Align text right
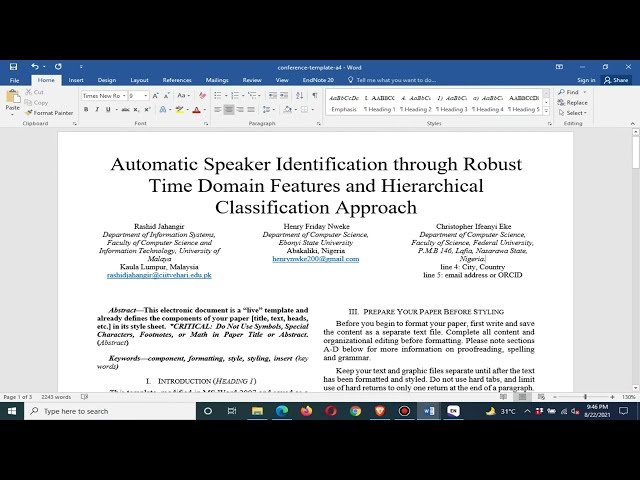The width and height of the screenshot is (640, 480). (x=240, y=109)
